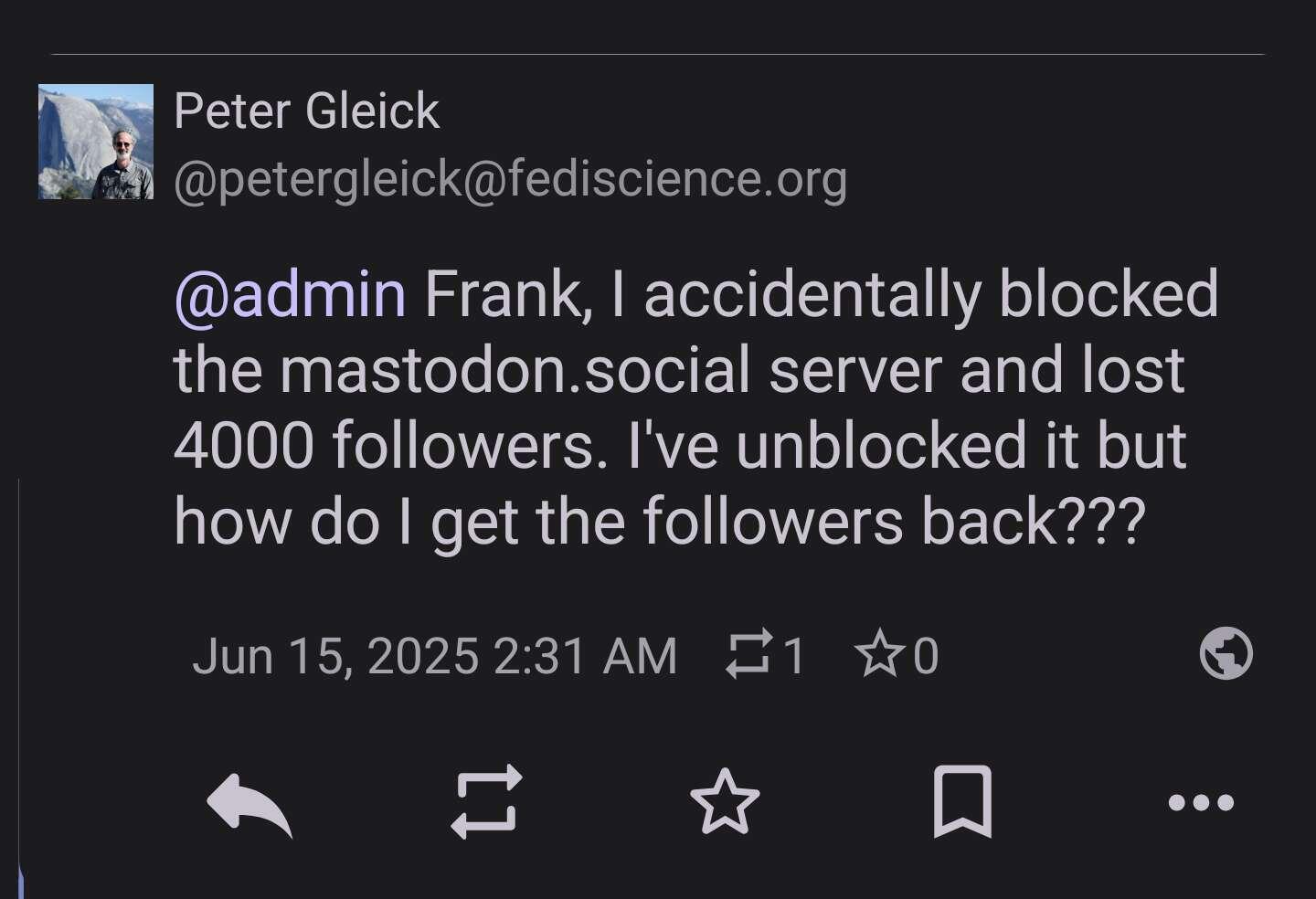Follow the @admin mention link

[290, 295]
